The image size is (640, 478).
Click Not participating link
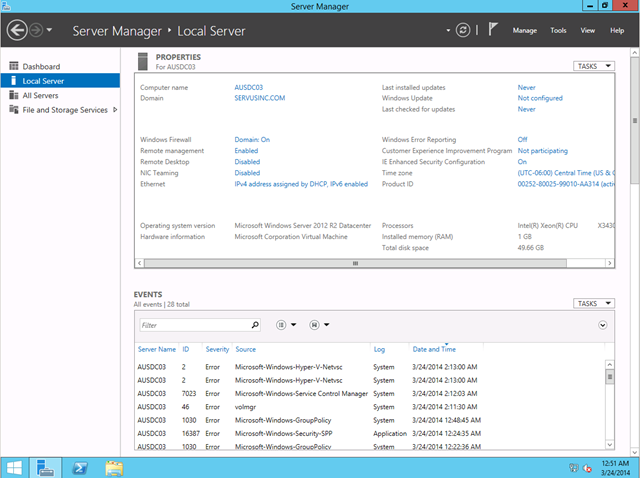542,151
